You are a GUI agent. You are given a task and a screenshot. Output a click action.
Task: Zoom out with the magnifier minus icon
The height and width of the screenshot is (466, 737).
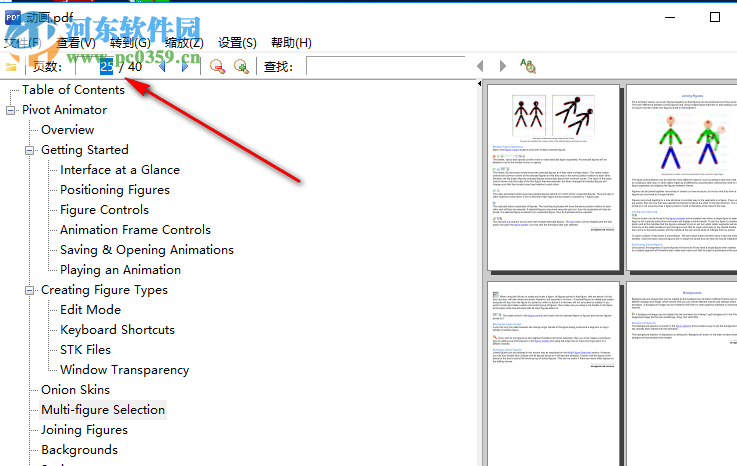[x=217, y=67]
